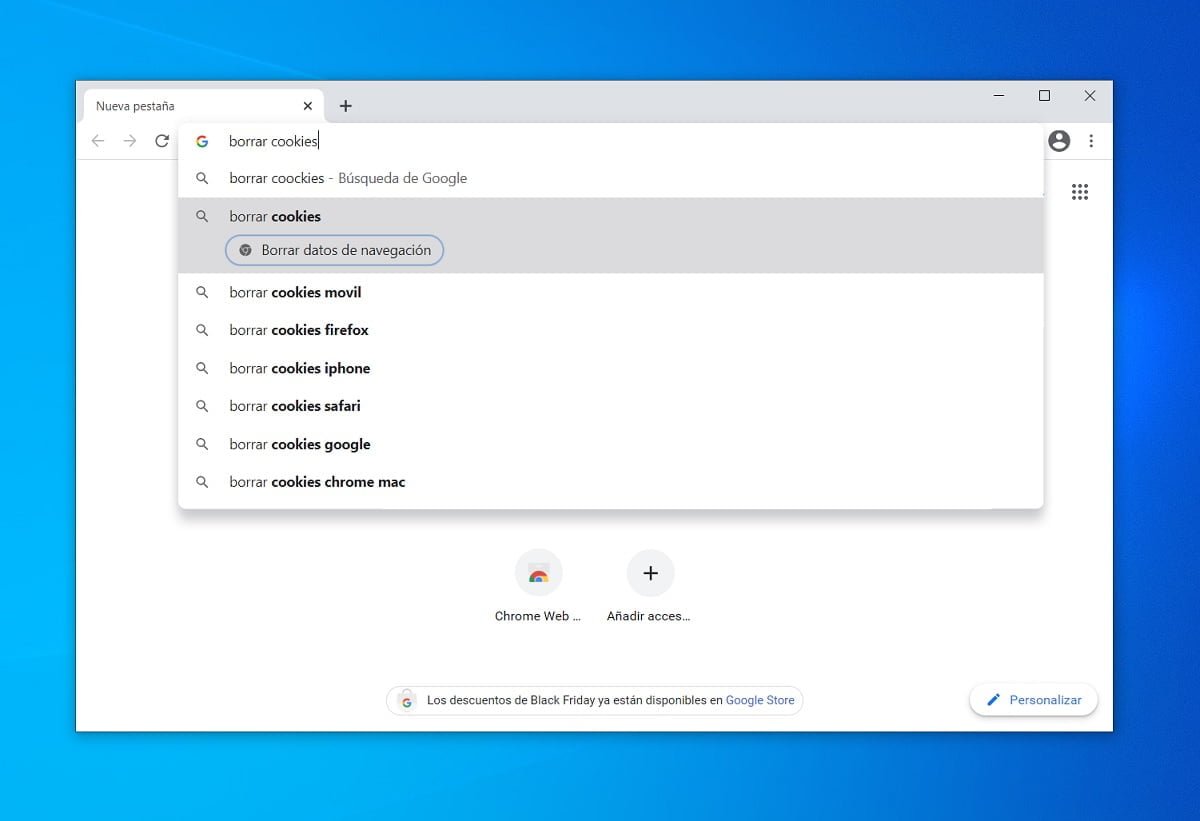Click the browser forward arrow
The image size is (1200, 821).
coord(130,141)
